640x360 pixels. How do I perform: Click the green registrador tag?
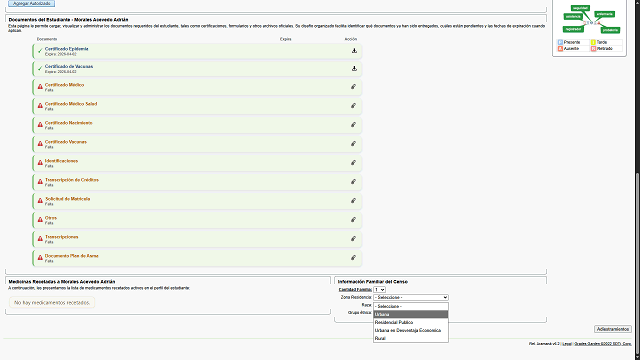coord(573,29)
